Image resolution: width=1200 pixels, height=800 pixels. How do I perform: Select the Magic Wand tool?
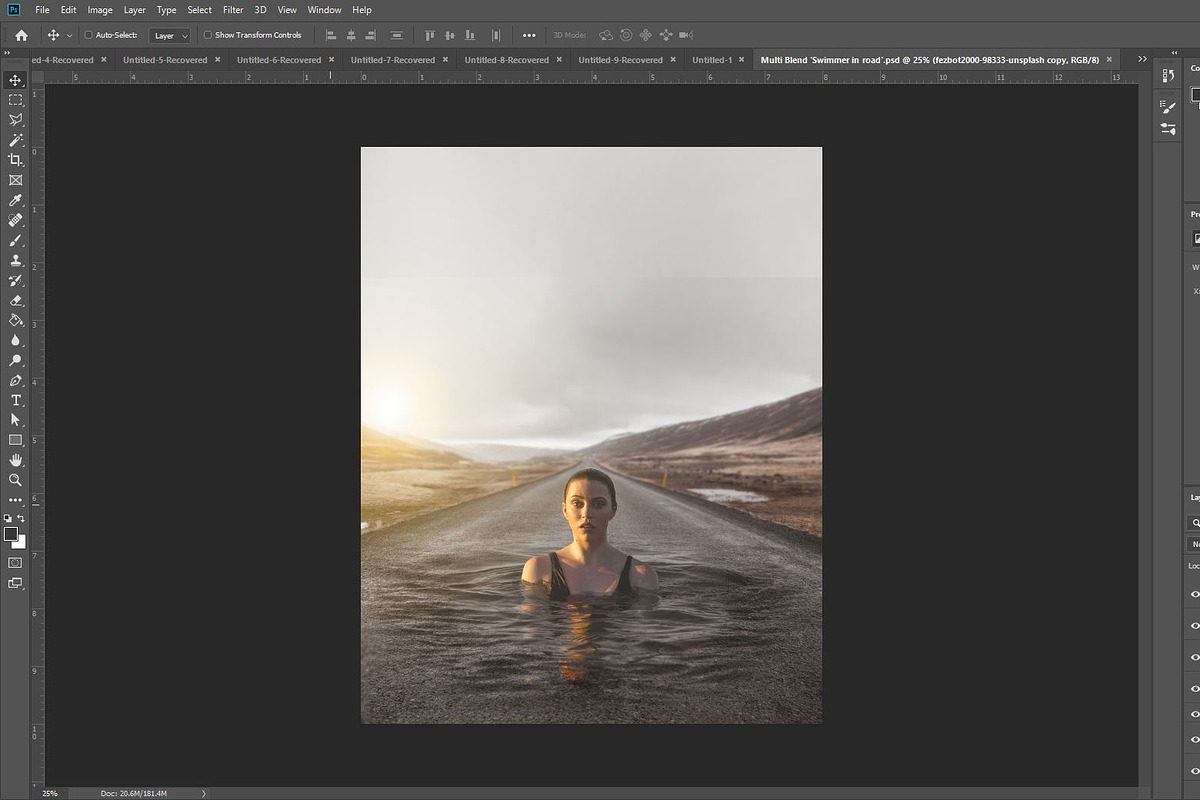point(15,140)
